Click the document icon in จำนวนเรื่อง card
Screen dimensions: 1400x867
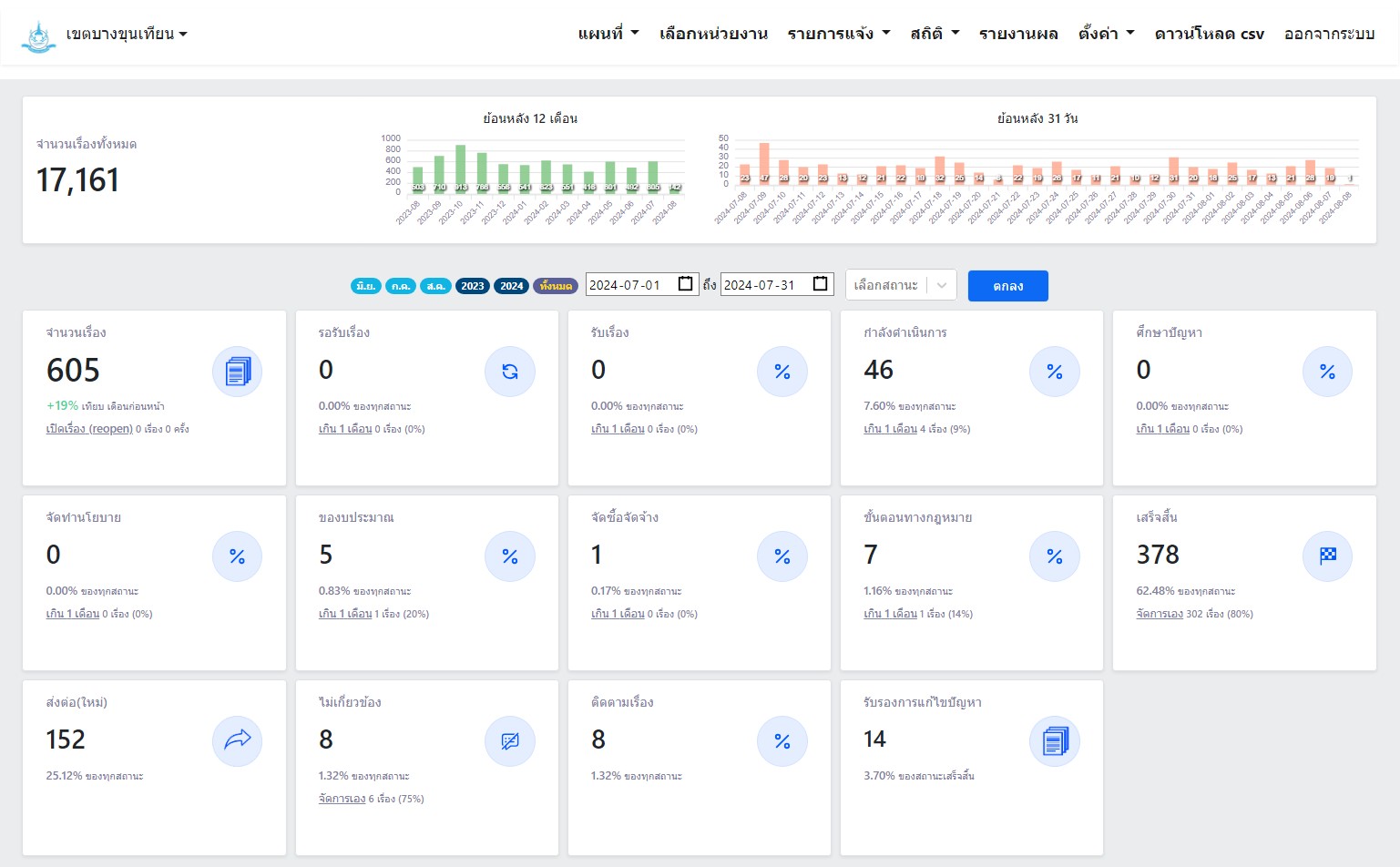click(x=237, y=372)
